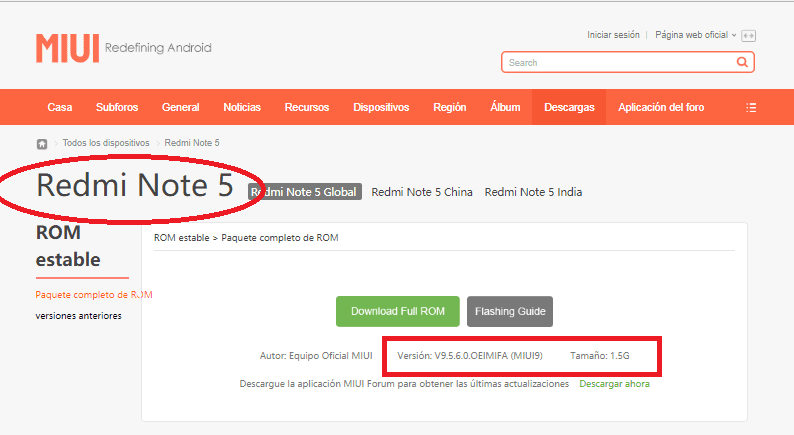This screenshot has height=435, width=794.
Task: Click Redmi Note 5 breadcrumb link
Action: coord(192,143)
